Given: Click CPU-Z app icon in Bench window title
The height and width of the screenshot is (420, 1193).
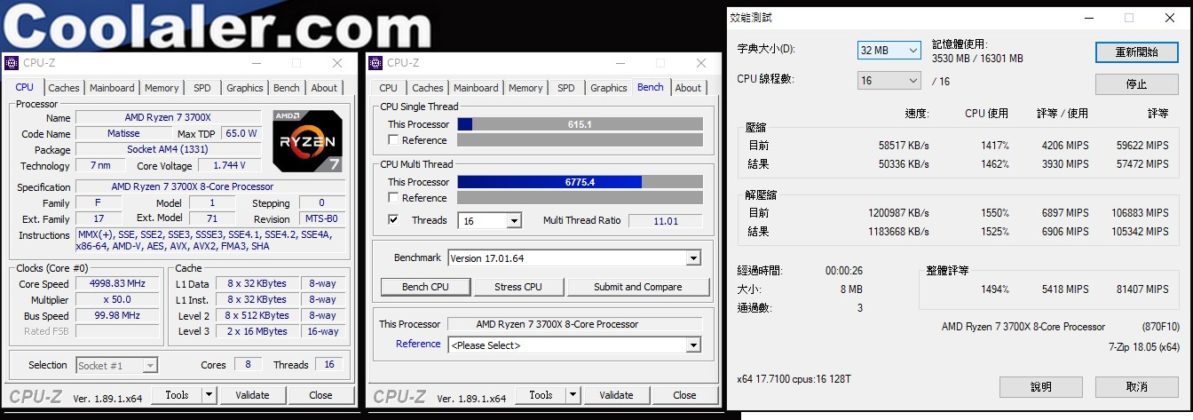Looking at the screenshot, I should point(375,62).
